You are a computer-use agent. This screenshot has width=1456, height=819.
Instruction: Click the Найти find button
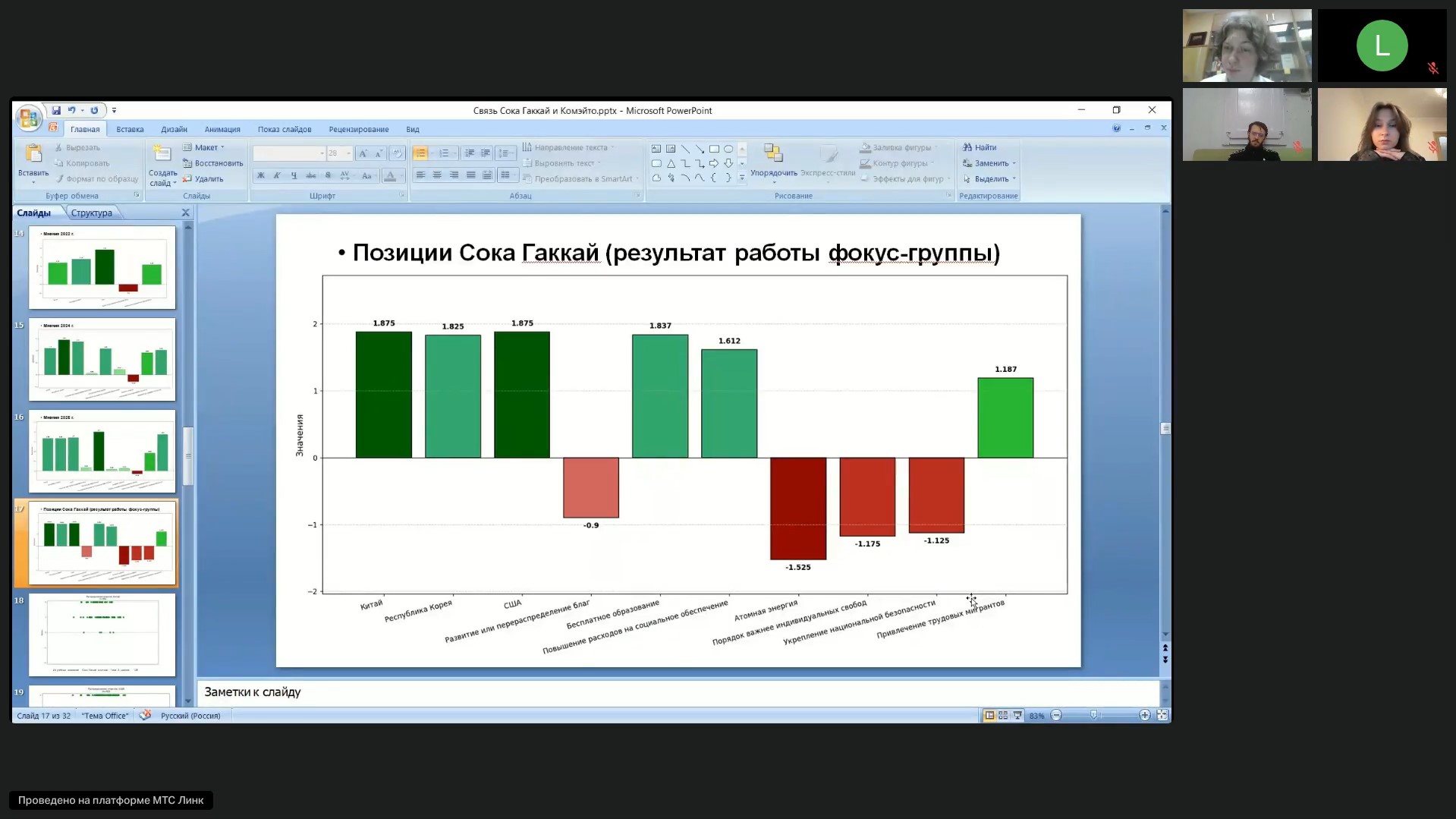click(980, 147)
